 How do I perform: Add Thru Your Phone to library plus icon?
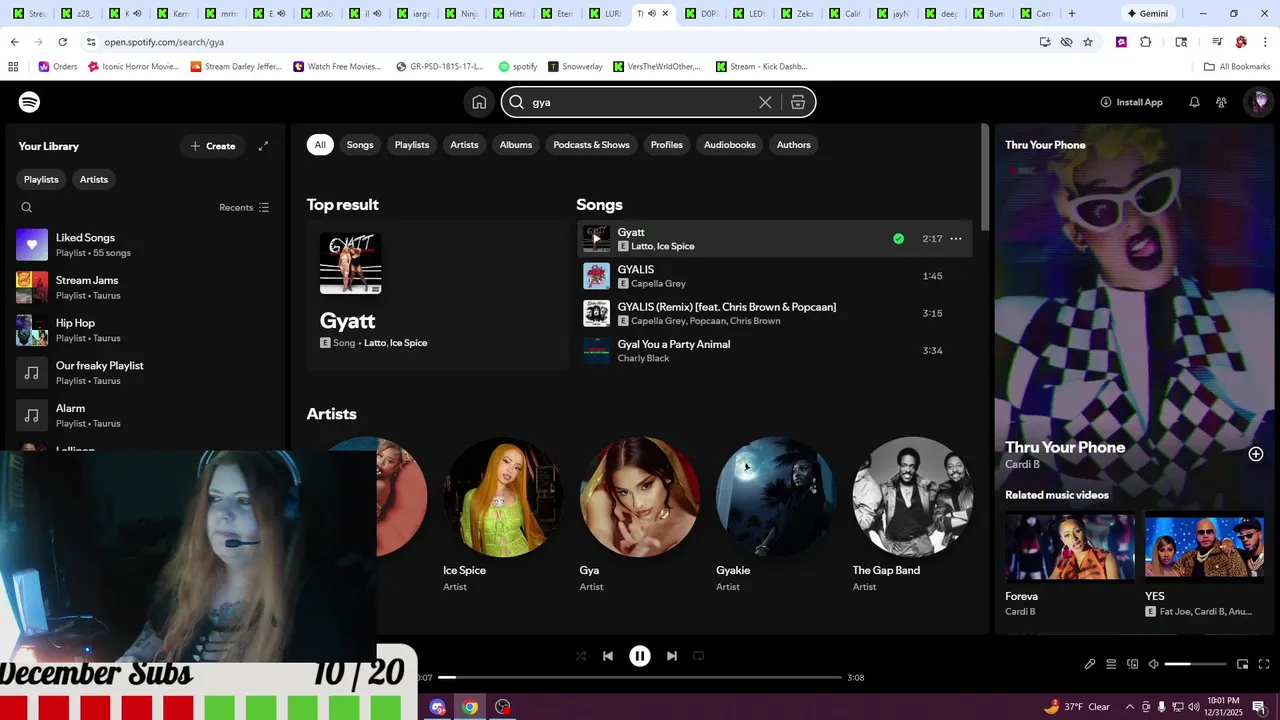tap(1256, 454)
